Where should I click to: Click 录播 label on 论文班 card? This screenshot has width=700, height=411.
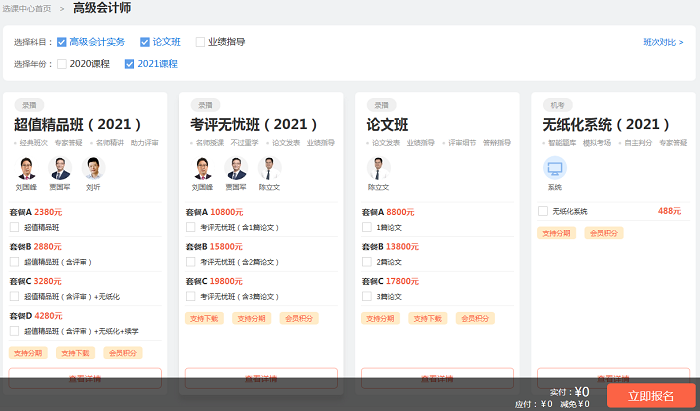[x=382, y=105]
